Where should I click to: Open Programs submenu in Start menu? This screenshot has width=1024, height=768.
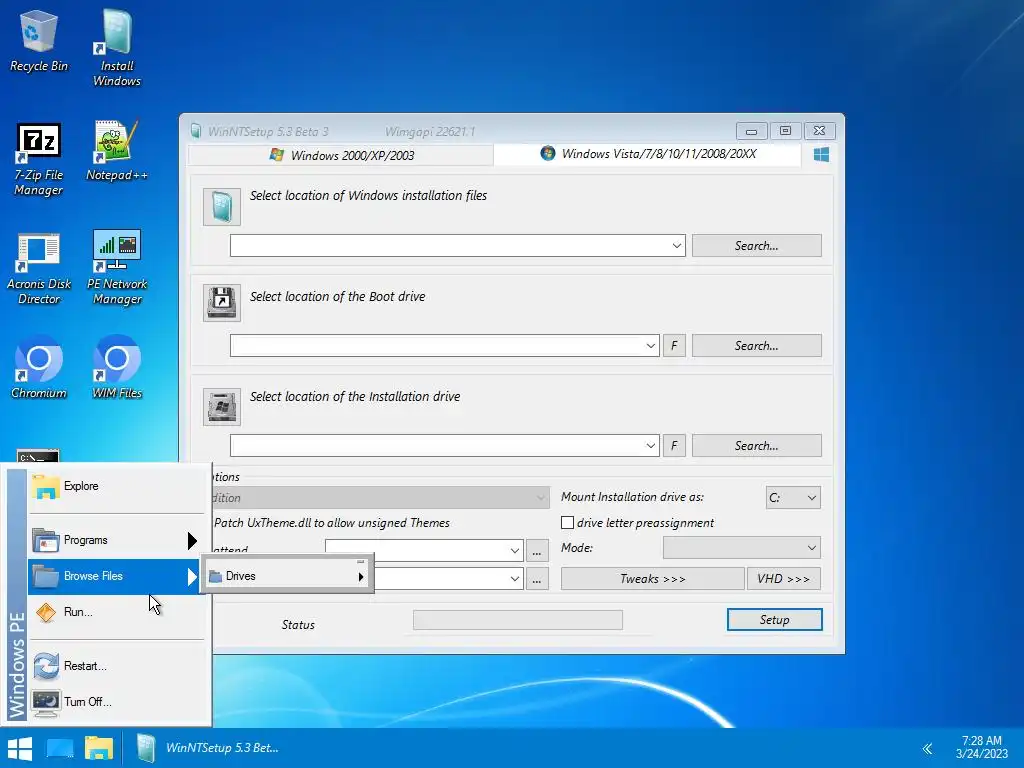click(x=114, y=540)
